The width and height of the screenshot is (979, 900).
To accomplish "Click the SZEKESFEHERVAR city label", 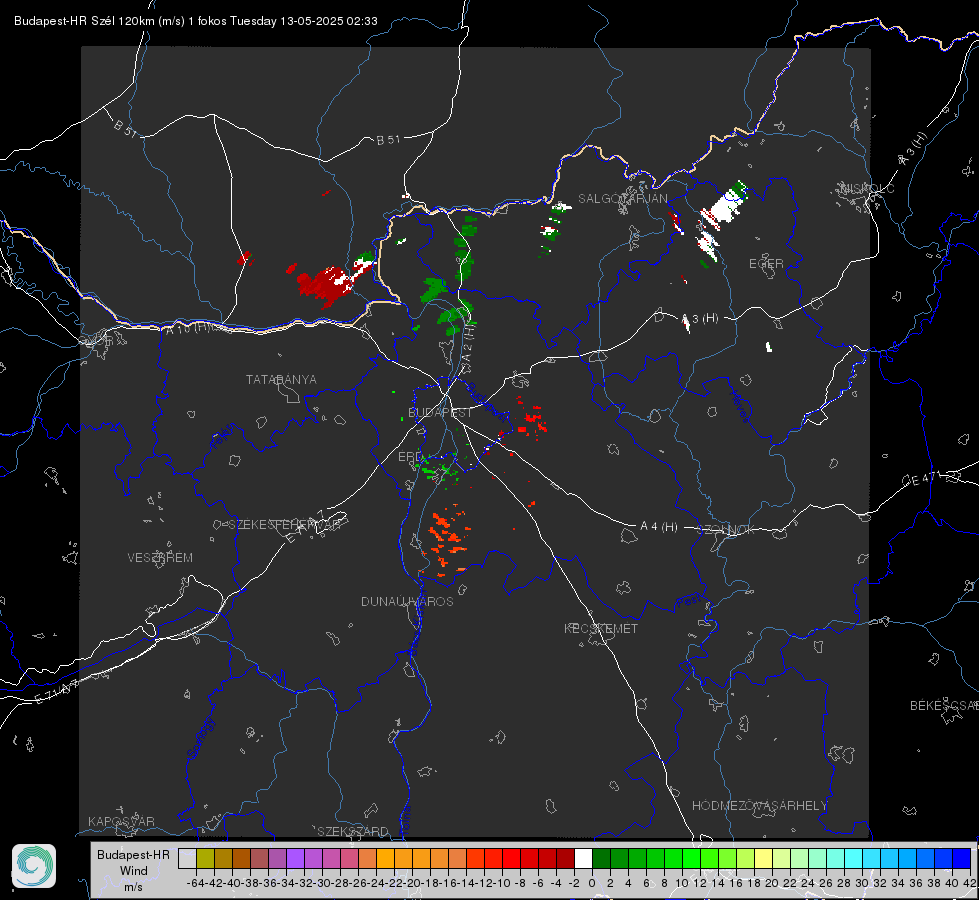I will click(x=285, y=524).
